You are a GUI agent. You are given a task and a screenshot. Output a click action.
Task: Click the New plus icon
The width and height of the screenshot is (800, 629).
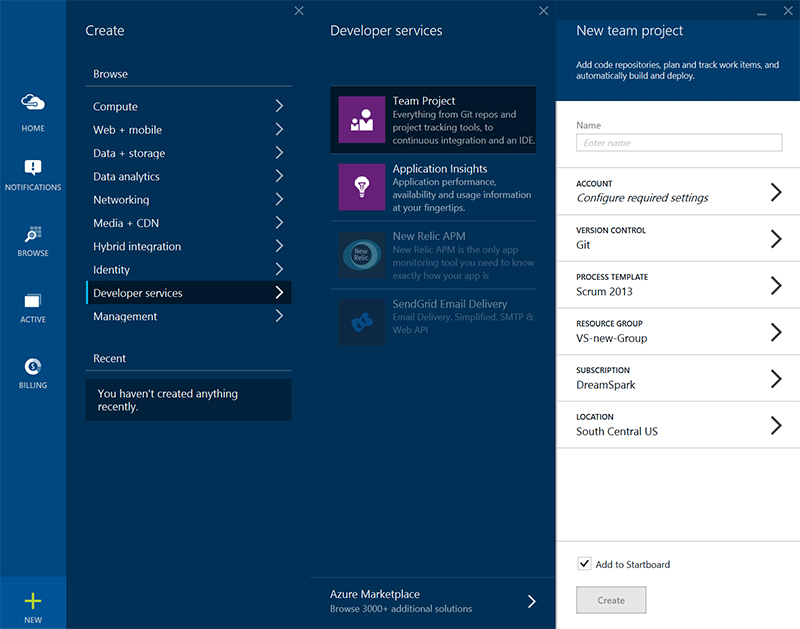33,601
